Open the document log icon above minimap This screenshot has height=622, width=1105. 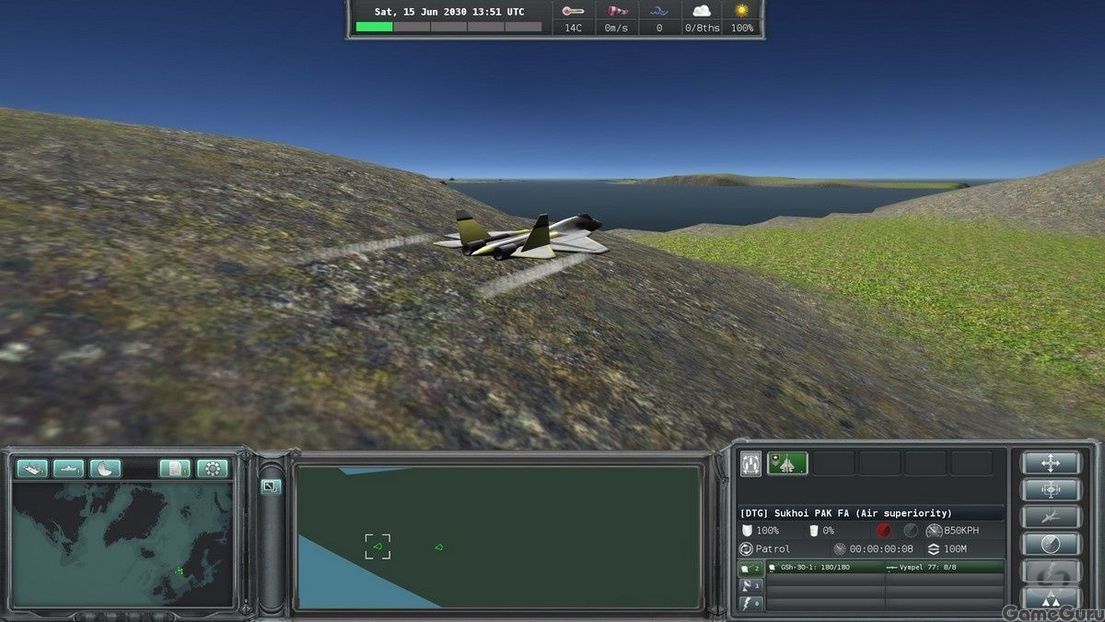[x=175, y=468]
